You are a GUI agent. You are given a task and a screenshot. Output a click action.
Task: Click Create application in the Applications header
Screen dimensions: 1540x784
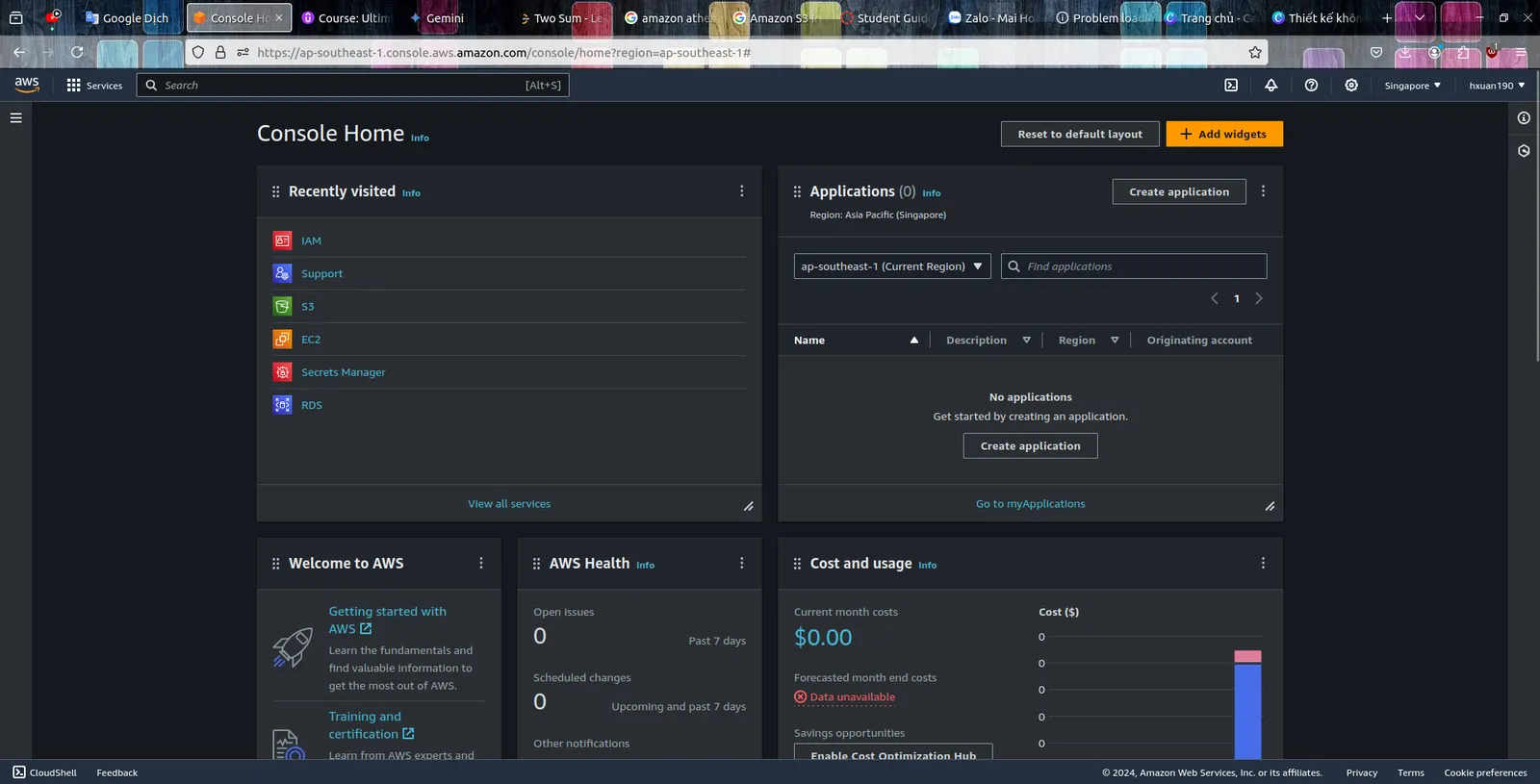[x=1179, y=191]
